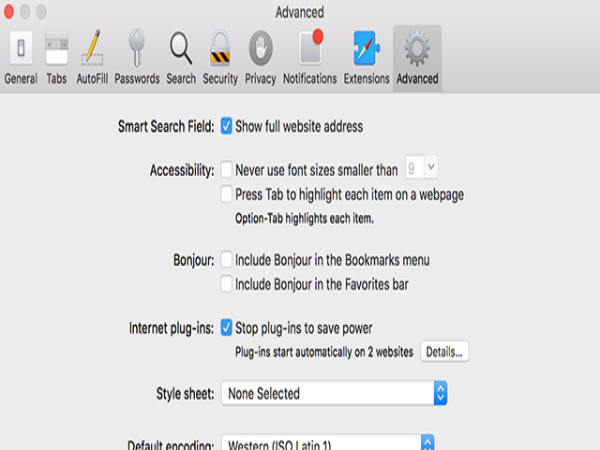Click the Accessibility label
This screenshot has width=600, height=450.
[182, 170]
